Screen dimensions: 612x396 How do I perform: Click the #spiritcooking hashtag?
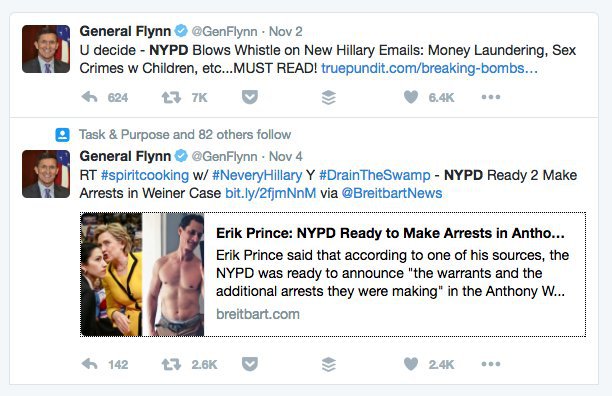coord(145,175)
